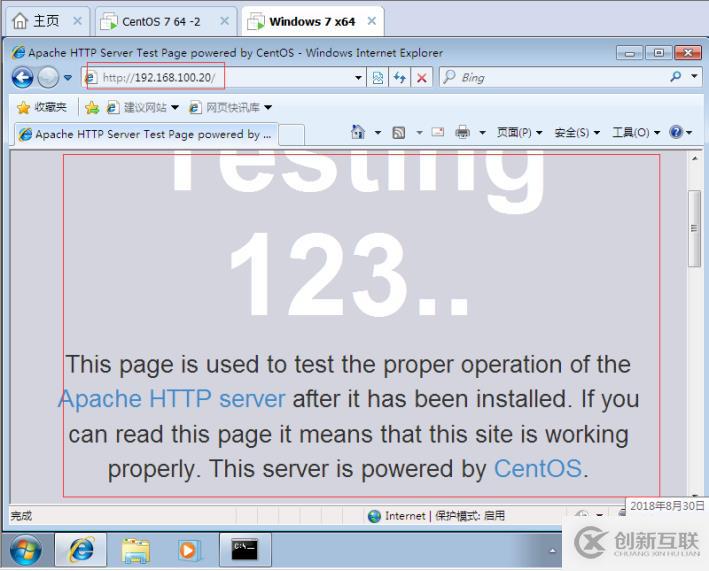709x571 pixels.
Task: Click the Compatibility View icon
Action: [x=378, y=78]
